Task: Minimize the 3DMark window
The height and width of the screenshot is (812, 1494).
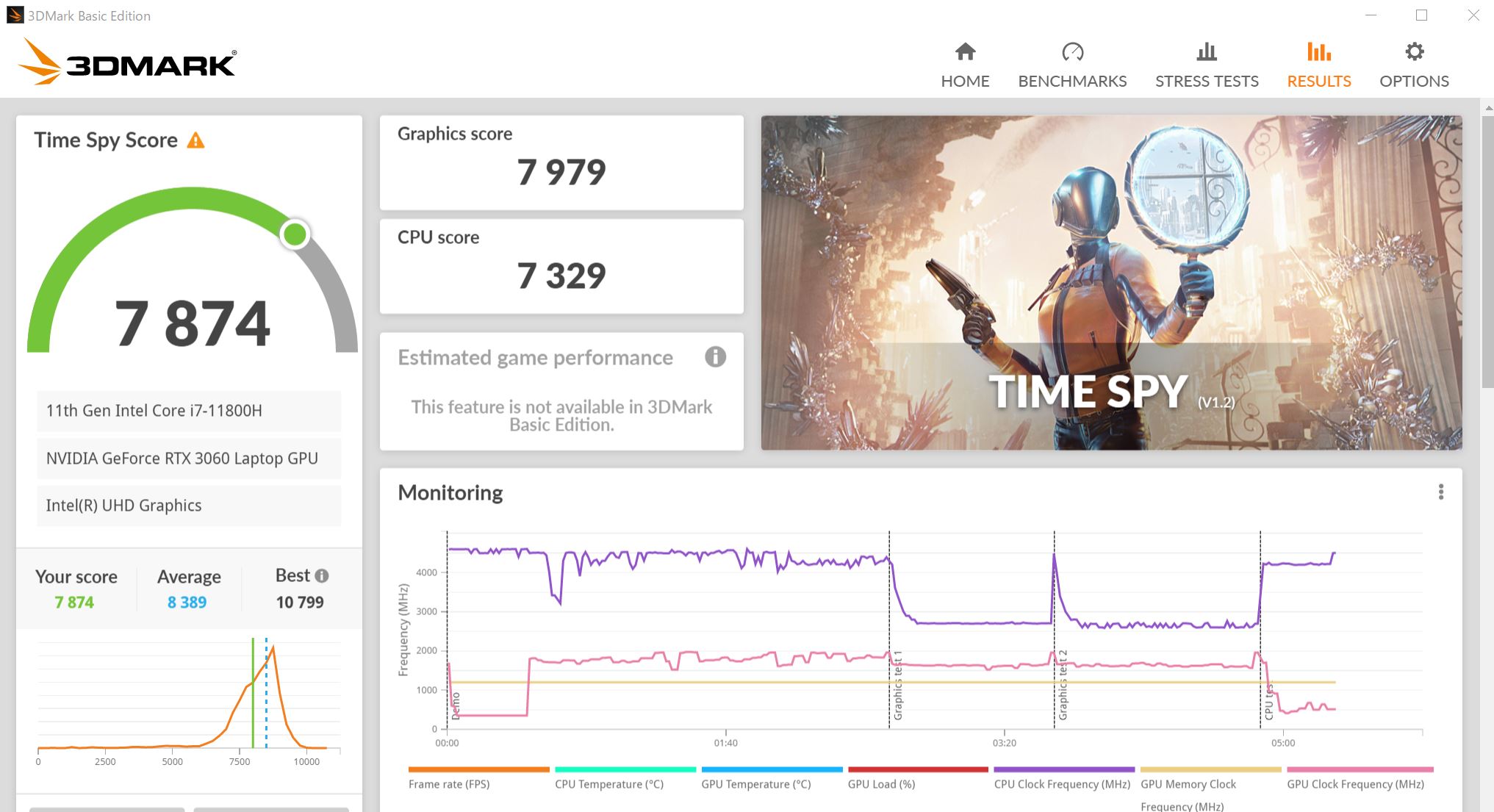Action: (x=1371, y=15)
